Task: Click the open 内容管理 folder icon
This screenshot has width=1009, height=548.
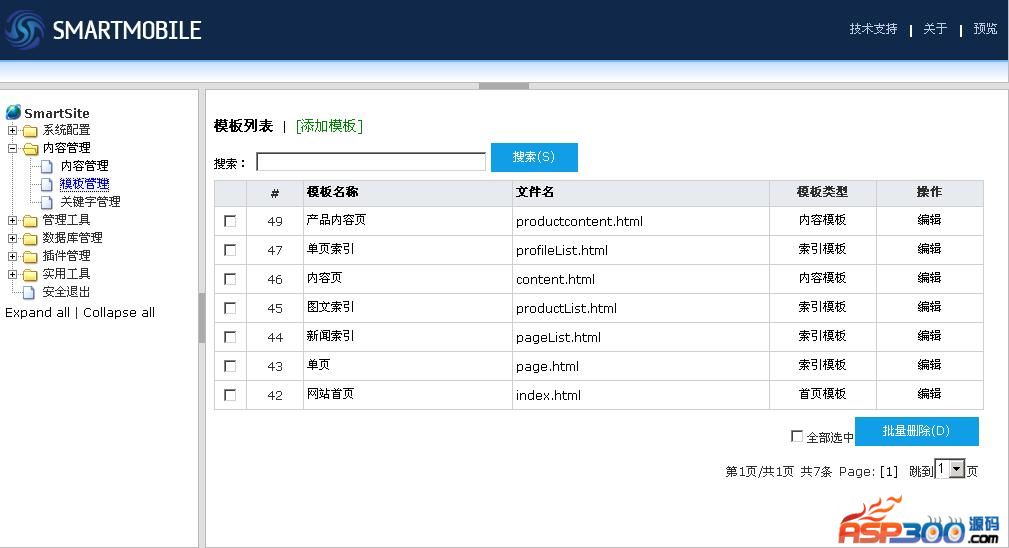Action: tap(30, 149)
